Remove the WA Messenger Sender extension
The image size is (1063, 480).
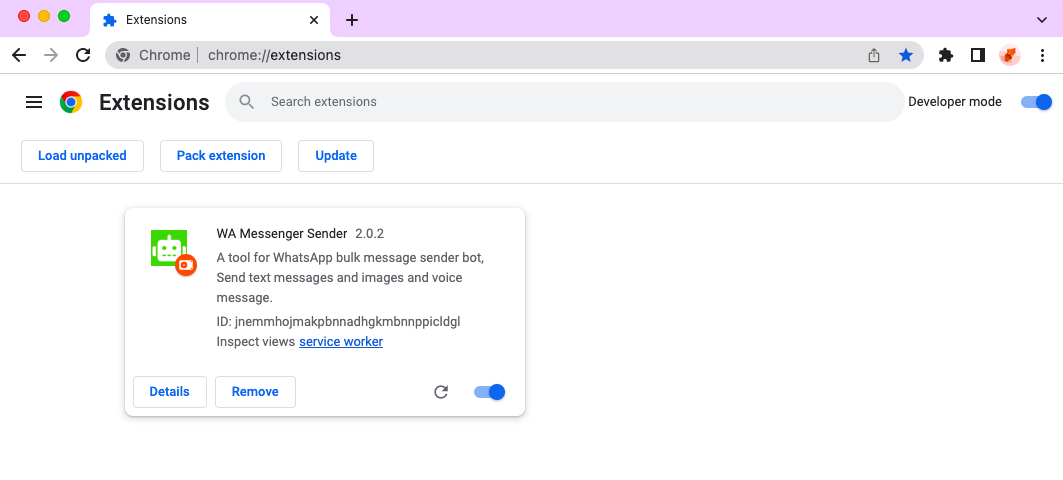(255, 392)
